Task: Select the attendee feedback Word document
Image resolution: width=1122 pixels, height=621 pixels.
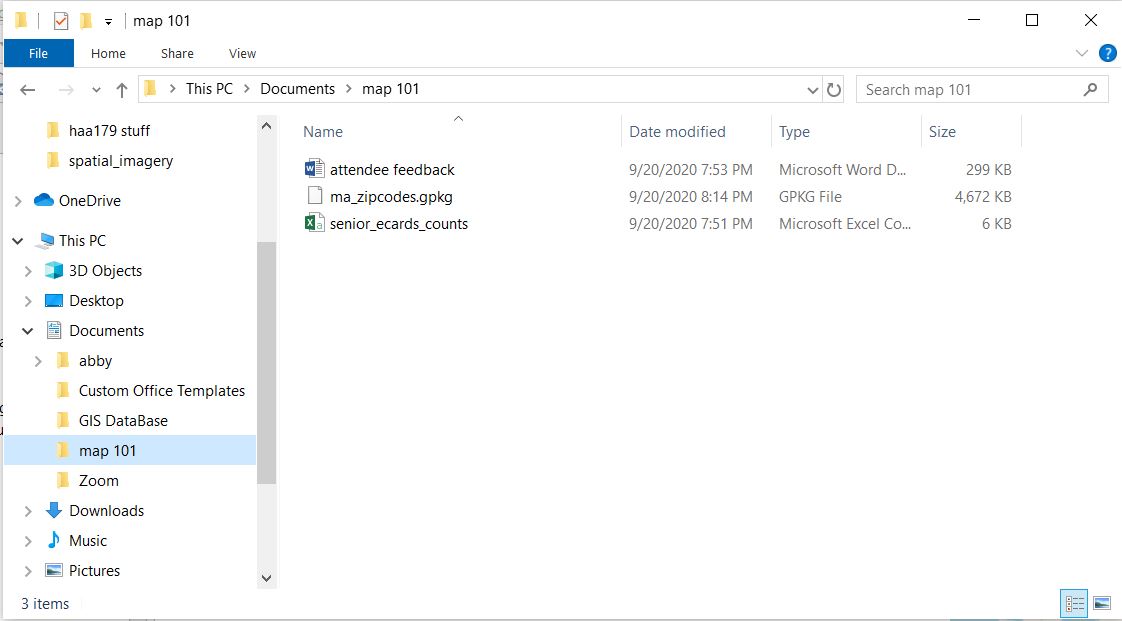Action: (391, 170)
